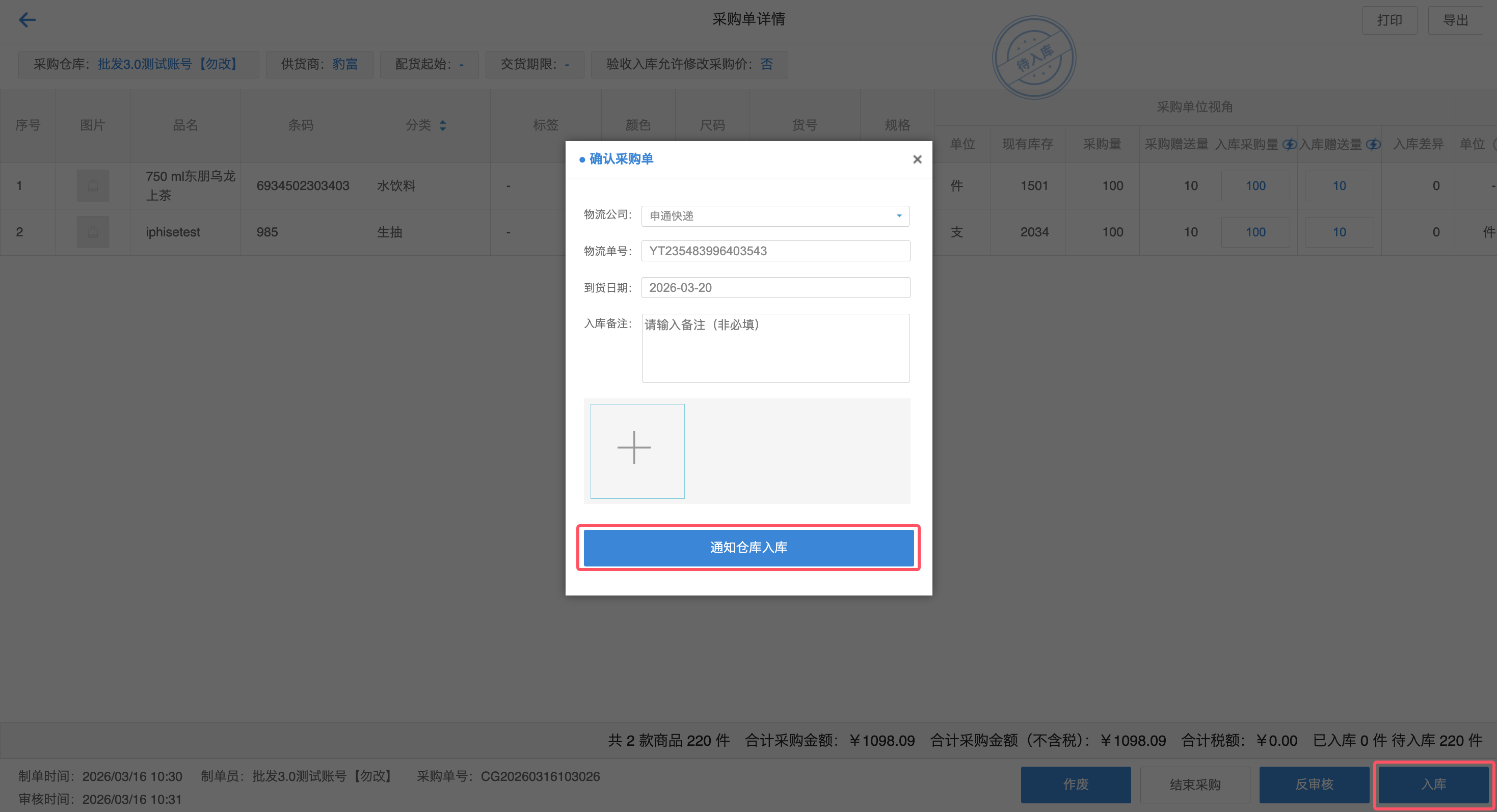This screenshot has width=1497, height=812.
Task: Click the 结束采购 button
Action: point(1195,784)
